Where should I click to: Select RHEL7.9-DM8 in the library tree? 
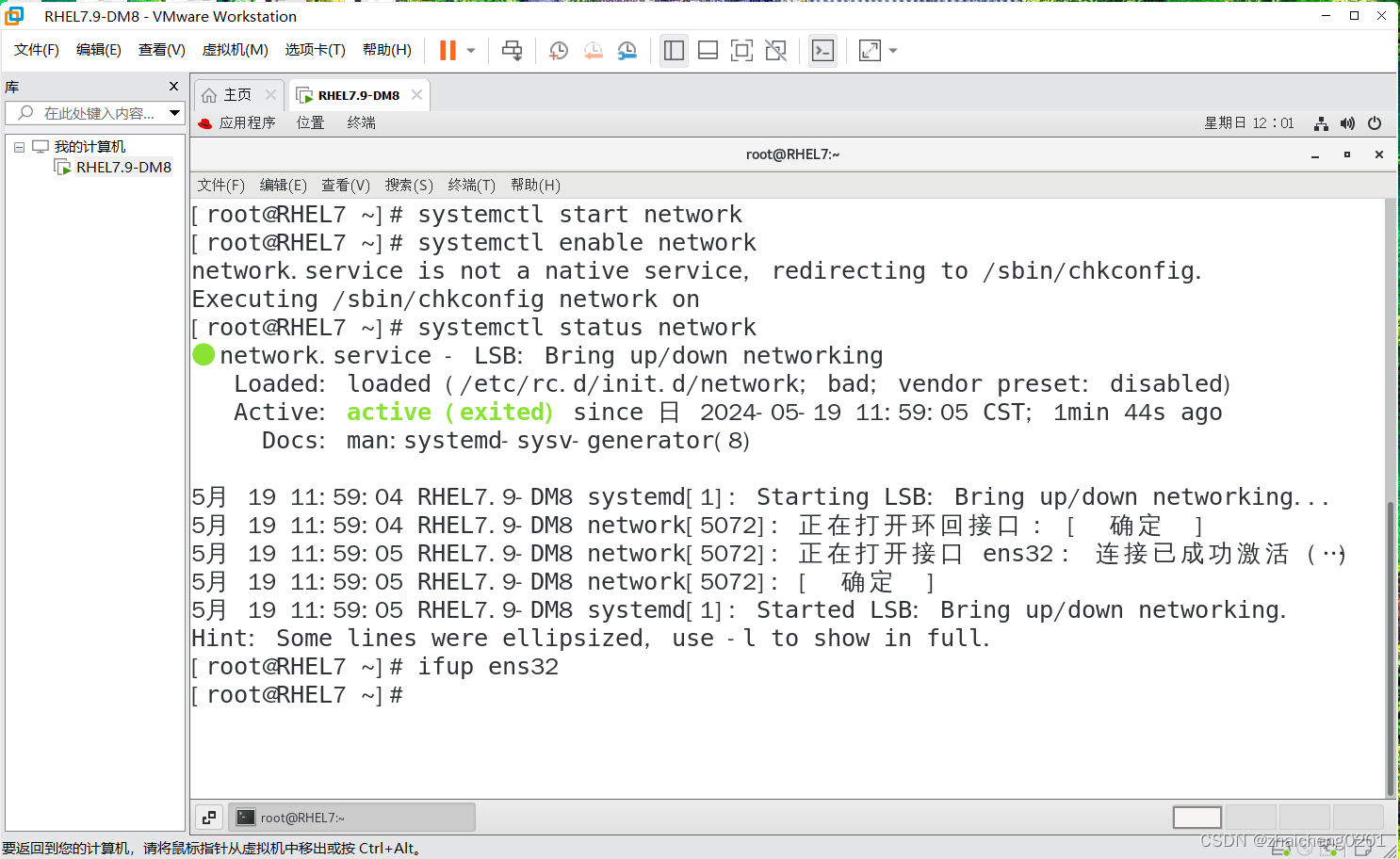pos(123,168)
